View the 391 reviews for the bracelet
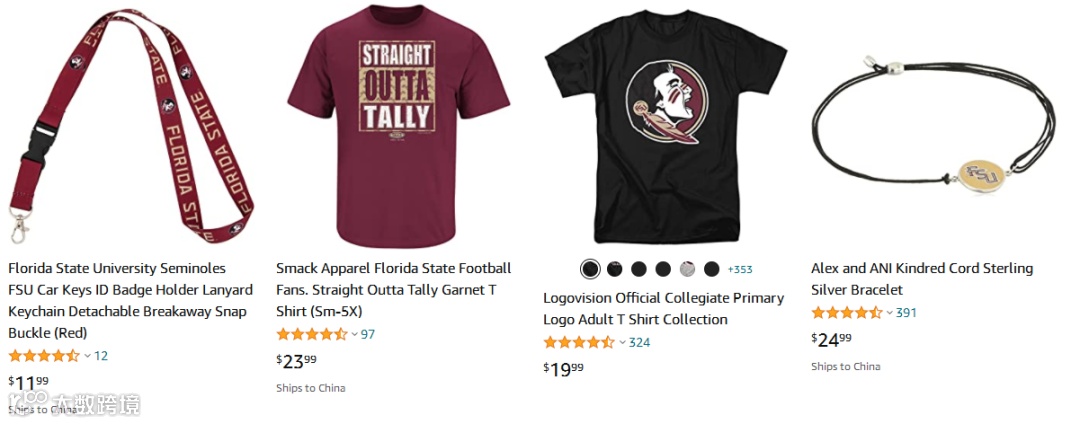The width and height of the screenshot is (1080, 424). tap(906, 313)
